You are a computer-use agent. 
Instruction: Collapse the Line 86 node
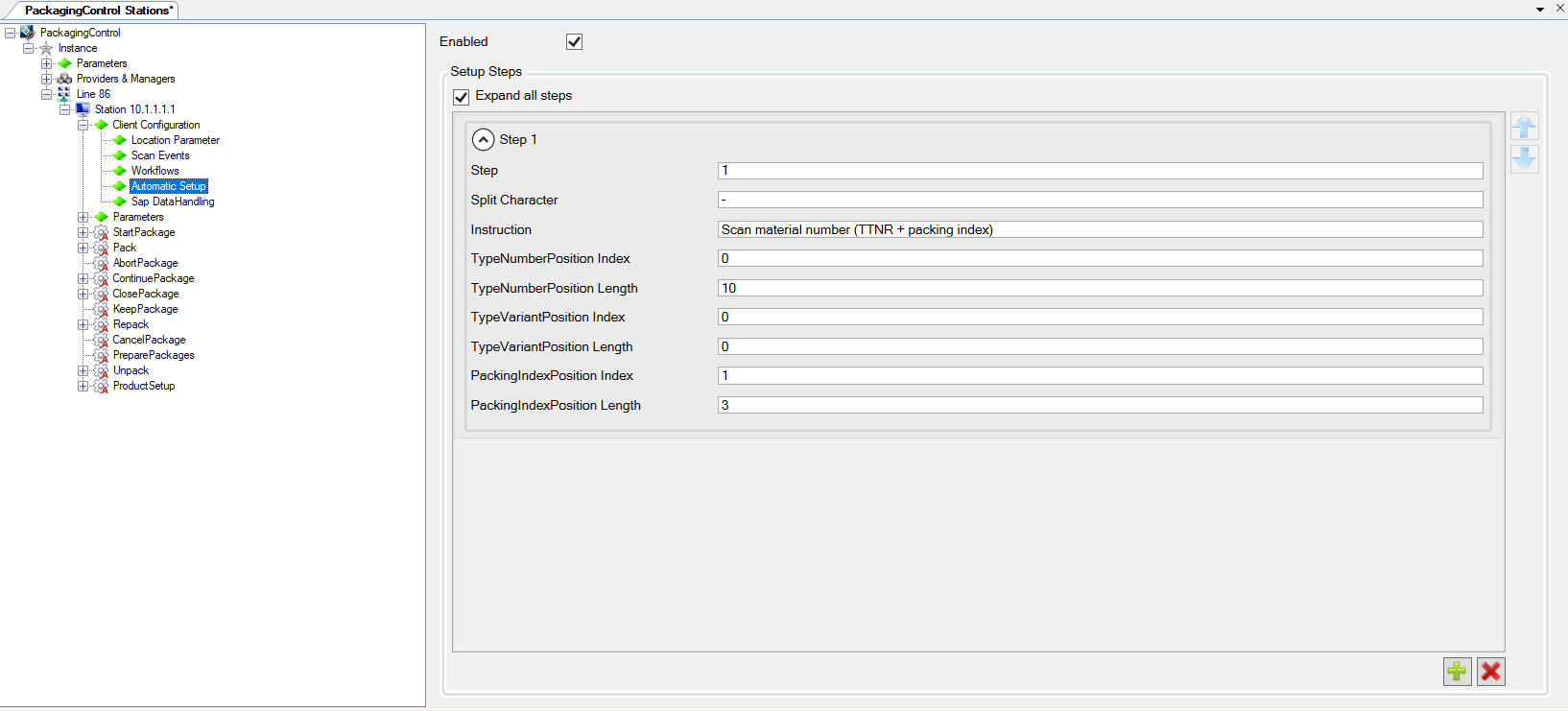[46, 94]
